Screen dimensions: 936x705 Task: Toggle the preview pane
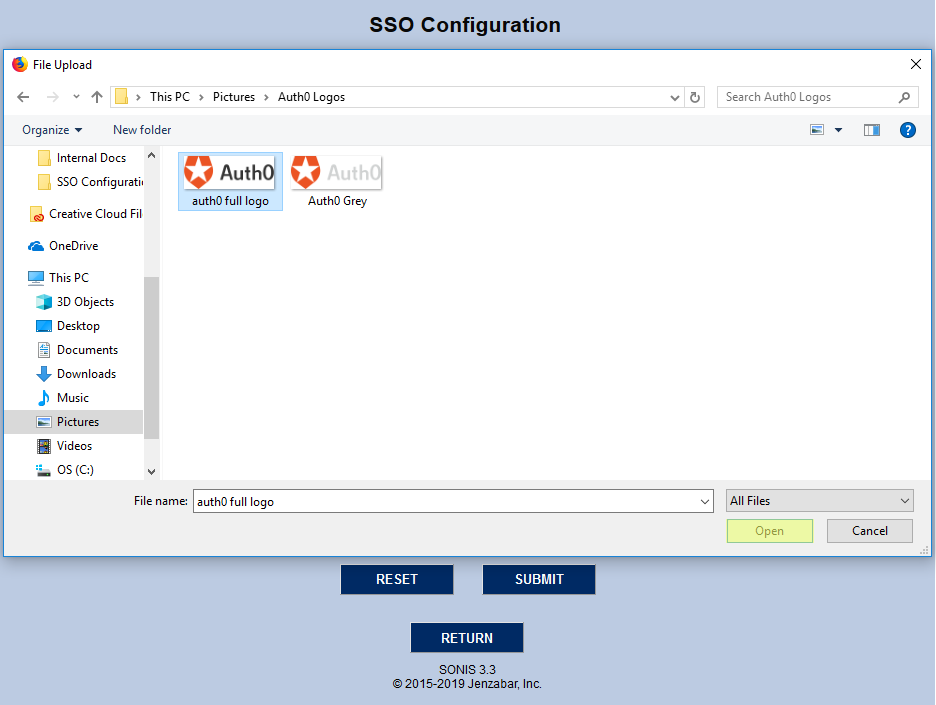click(871, 129)
